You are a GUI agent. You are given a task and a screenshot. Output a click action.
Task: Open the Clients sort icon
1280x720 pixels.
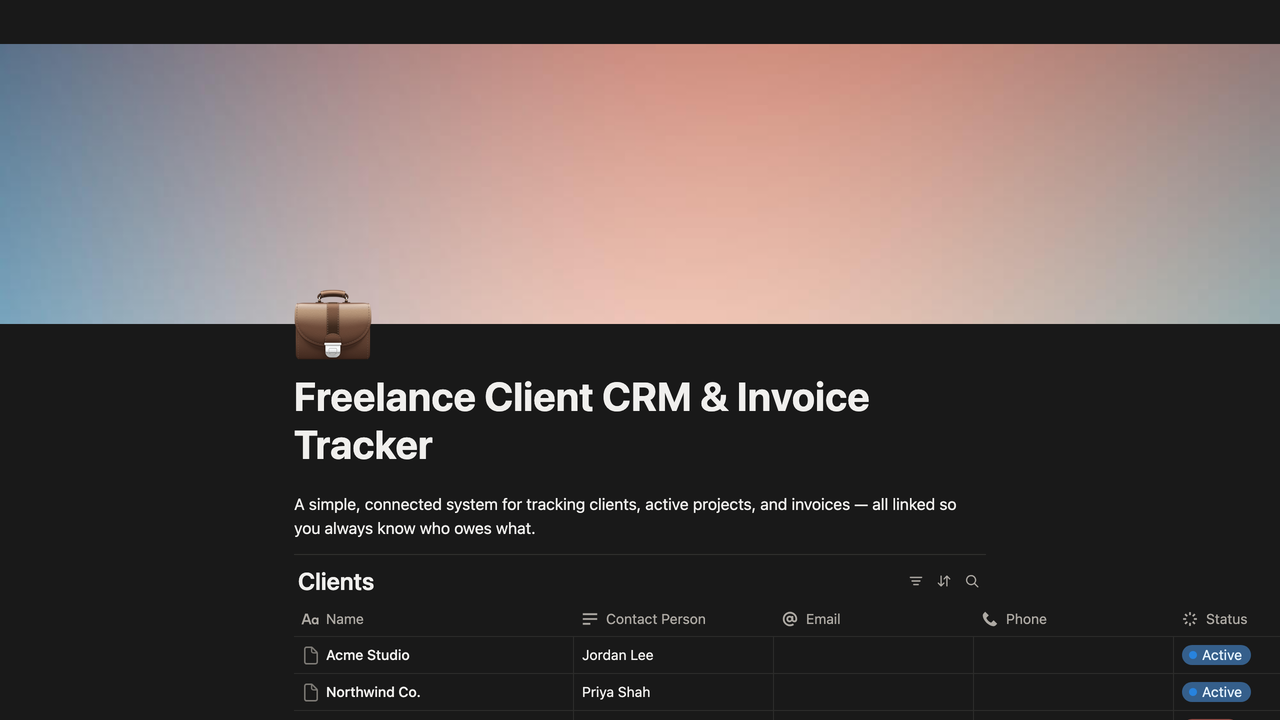pos(944,581)
